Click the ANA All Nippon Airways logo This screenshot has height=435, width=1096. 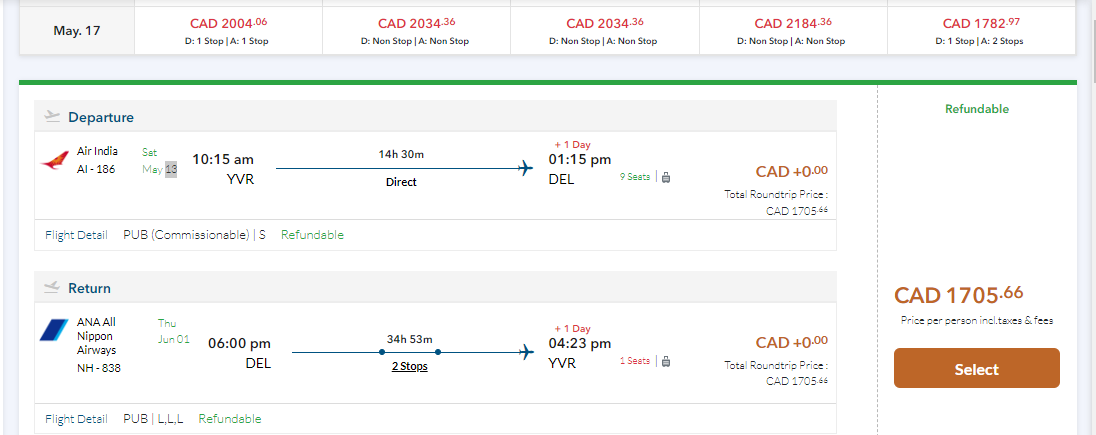pos(54,330)
